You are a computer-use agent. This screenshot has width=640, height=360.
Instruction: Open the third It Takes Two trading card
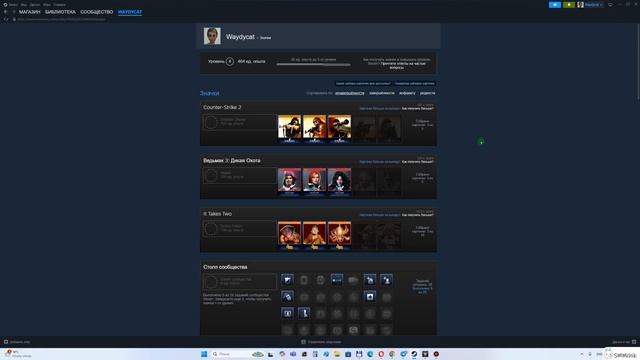pyautogui.click(x=339, y=235)
